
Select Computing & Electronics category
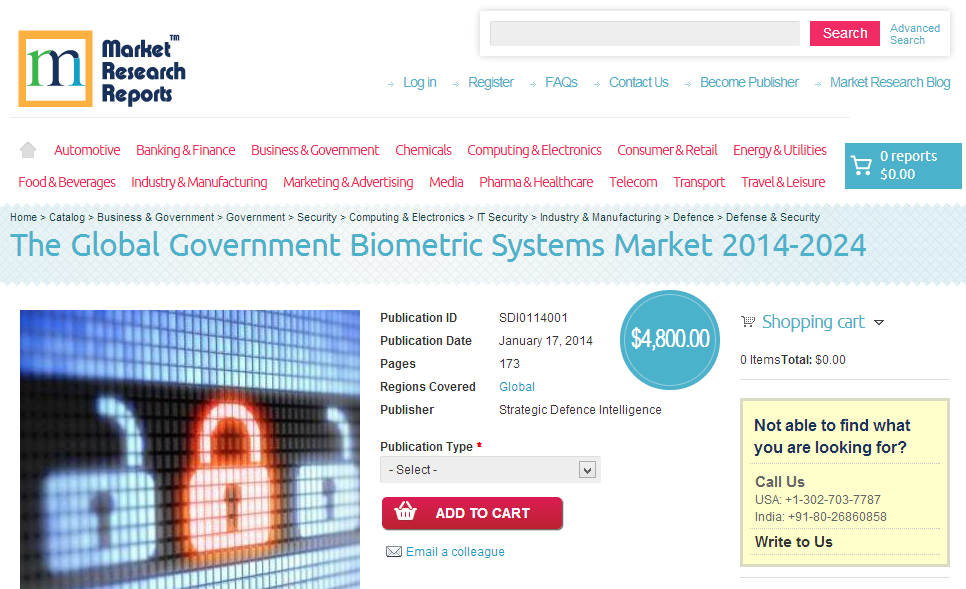(534, 150)
